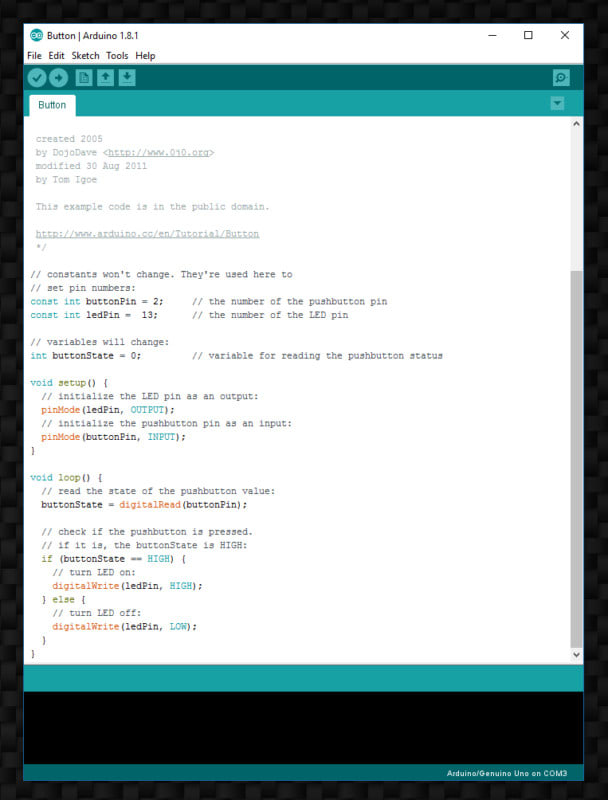Image resolution: width=608 pixels, height=800 pixels.
Task: Click the 'void loop() {' line
Action: pos(66,478)
